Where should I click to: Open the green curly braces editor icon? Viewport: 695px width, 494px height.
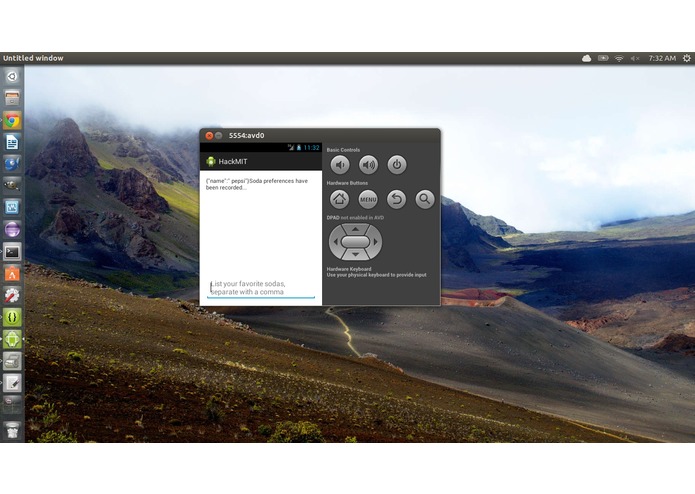tap(12, 317)
